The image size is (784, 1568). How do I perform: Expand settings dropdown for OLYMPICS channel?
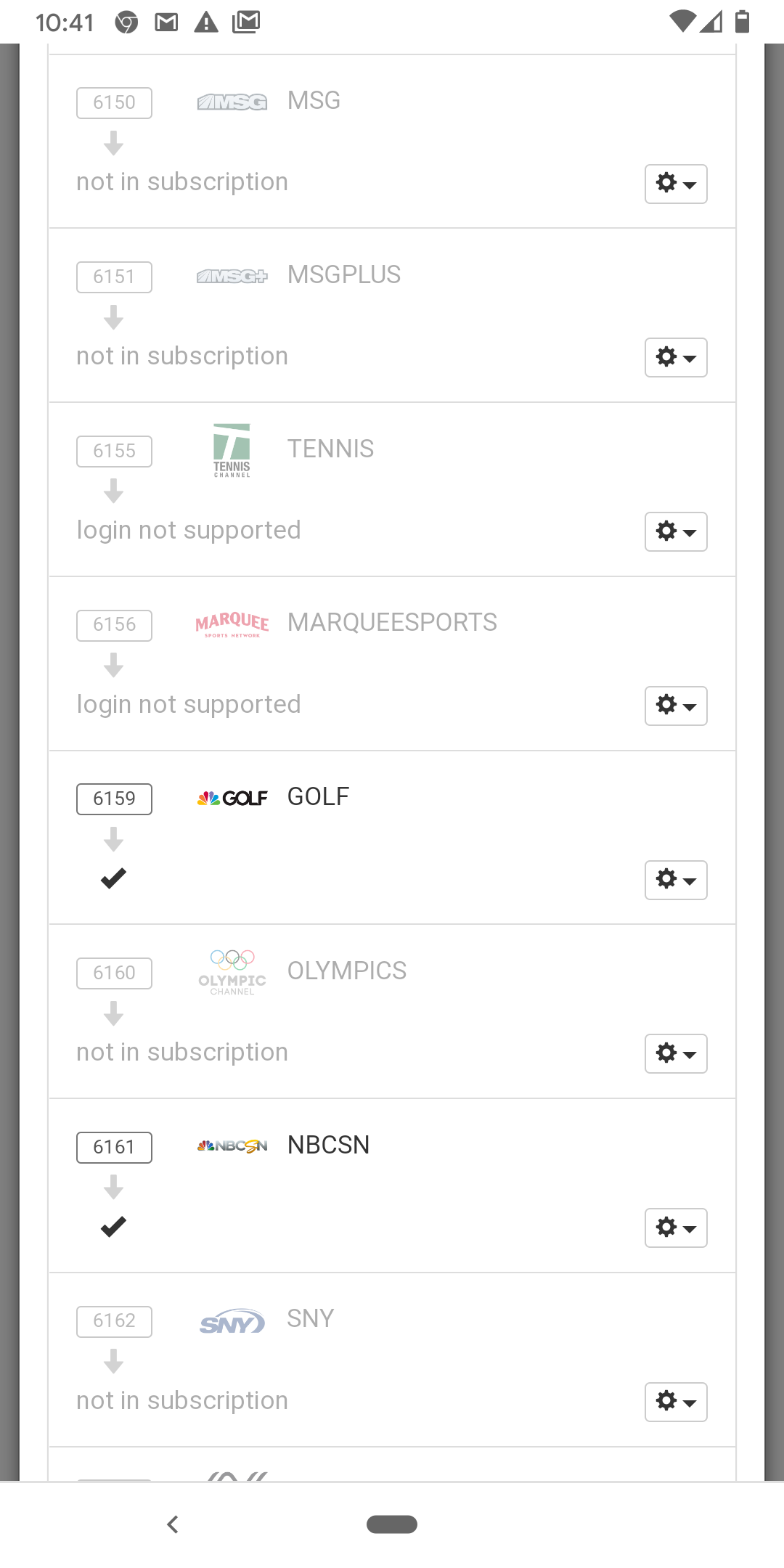pyautogui.click(x=676, y=1053)
